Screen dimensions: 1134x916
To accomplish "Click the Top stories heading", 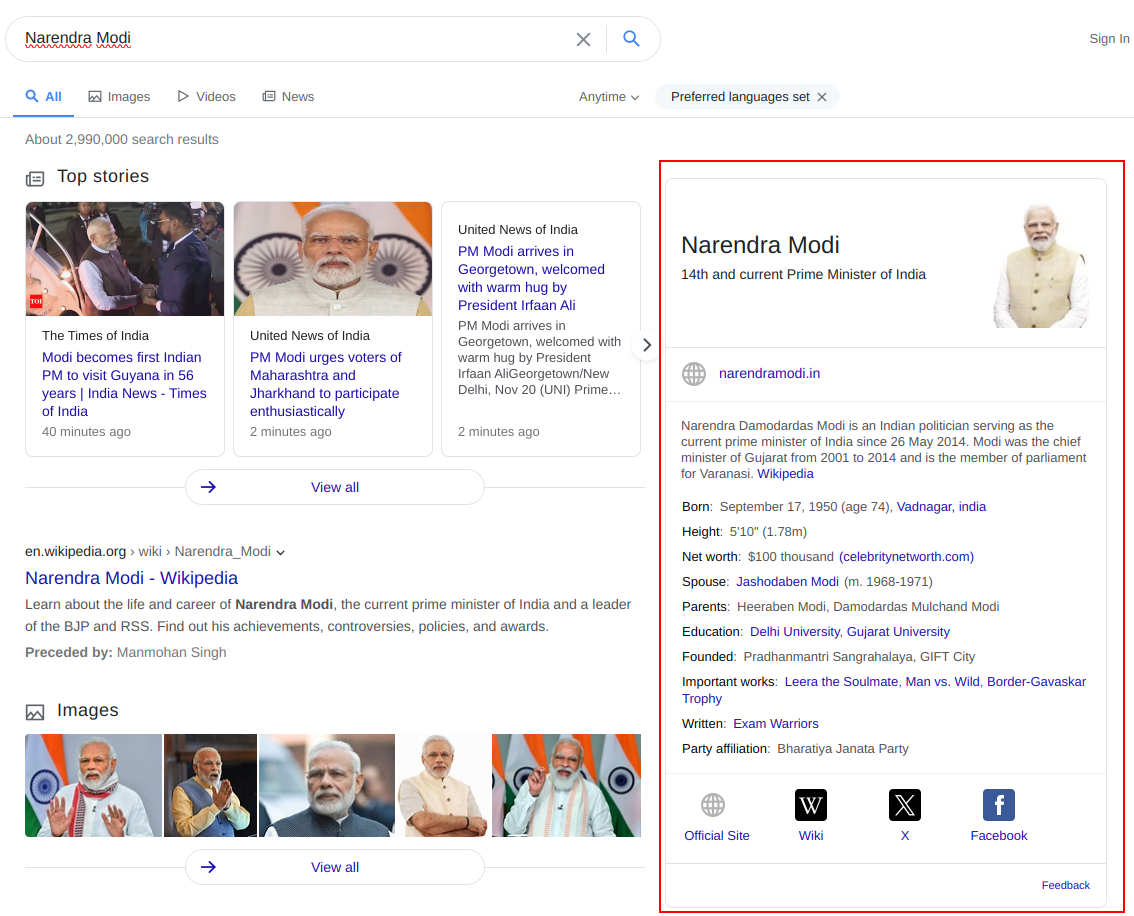I will tap(103, 176).
